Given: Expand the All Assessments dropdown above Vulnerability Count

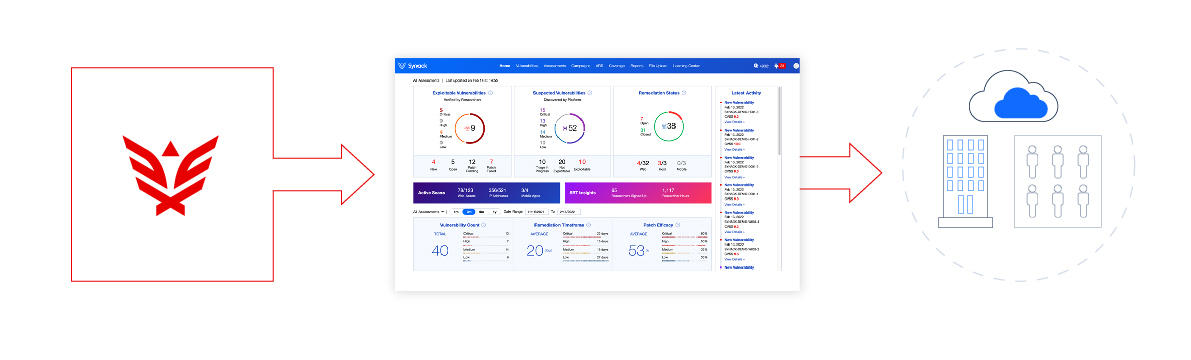Looking at the screenshot, I should click(x=429, y=212).
